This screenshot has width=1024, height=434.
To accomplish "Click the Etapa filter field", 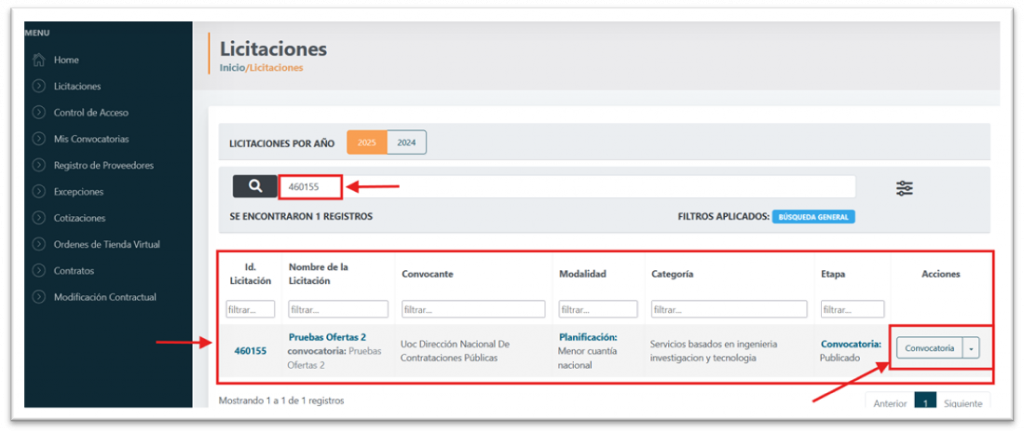I will click(853, 309).
